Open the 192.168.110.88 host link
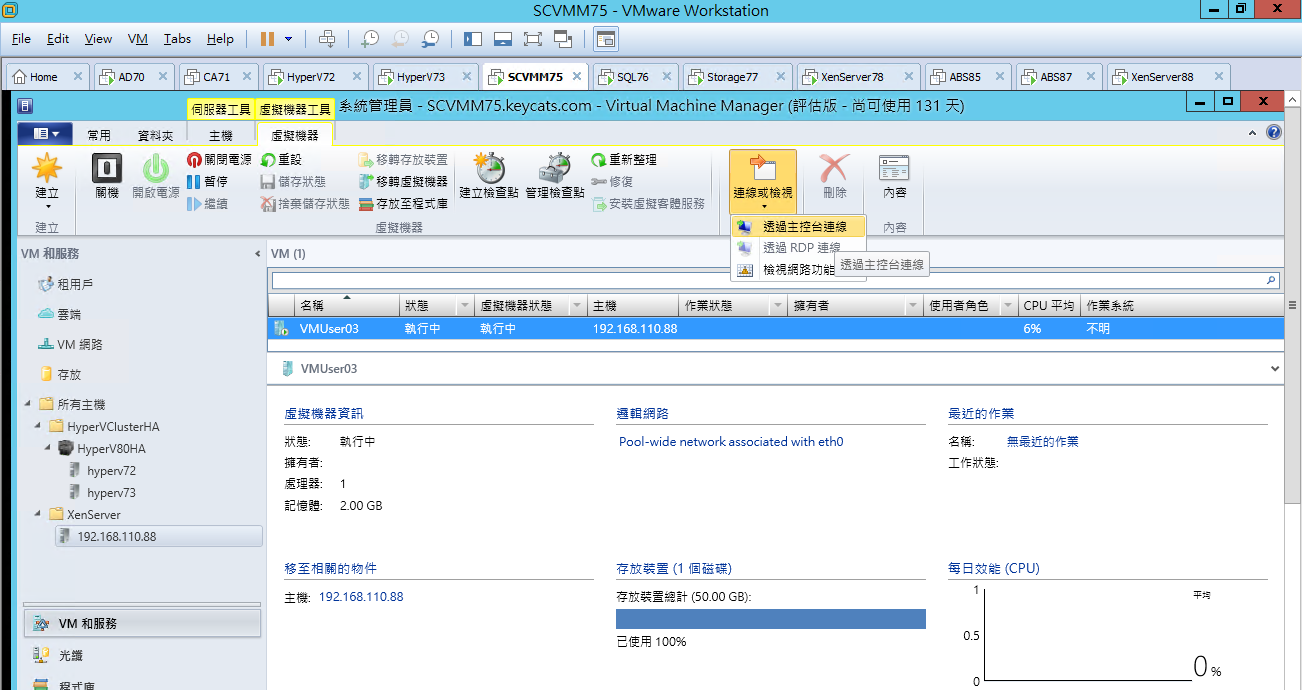This screenshot has height=690, width=1302. (361, 597)
